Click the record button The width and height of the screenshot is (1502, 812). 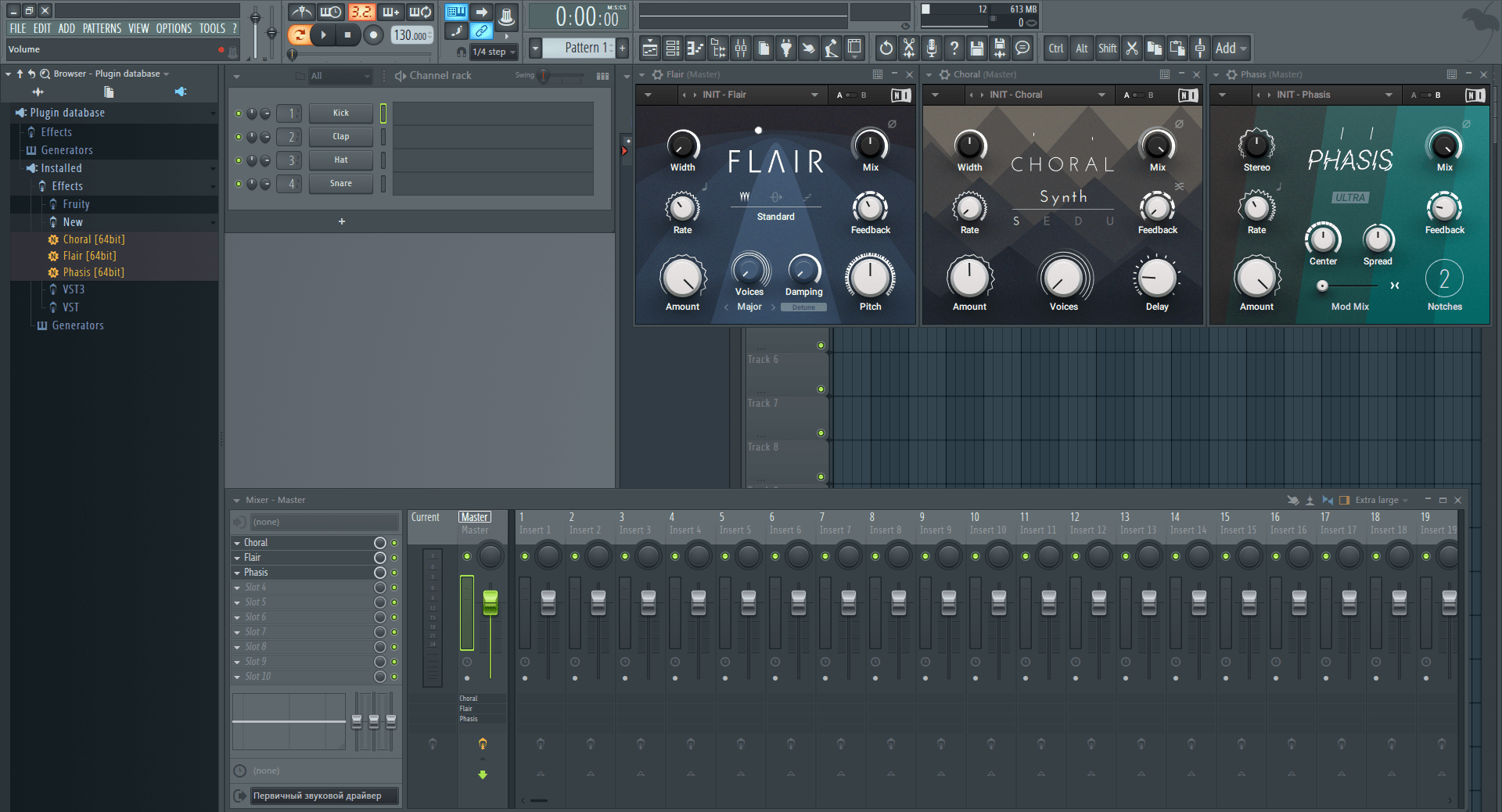373,34
